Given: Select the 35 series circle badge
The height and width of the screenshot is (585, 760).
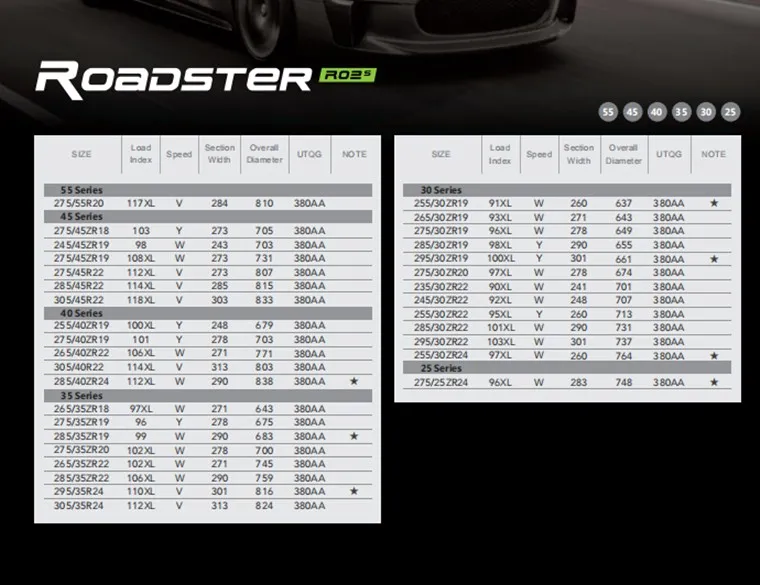Looking at the screenshot, I should pyautogui.click(x=681, y=112).
